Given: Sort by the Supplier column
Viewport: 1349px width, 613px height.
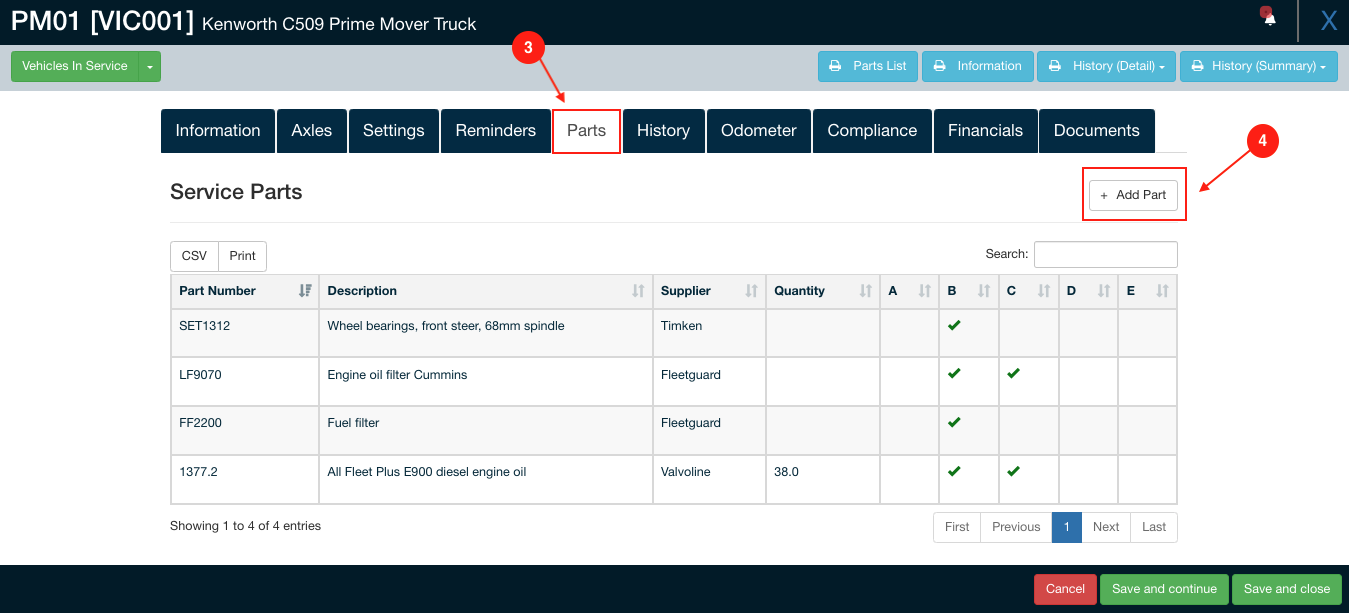Looking at the screenshot, I should coord(709,291).
